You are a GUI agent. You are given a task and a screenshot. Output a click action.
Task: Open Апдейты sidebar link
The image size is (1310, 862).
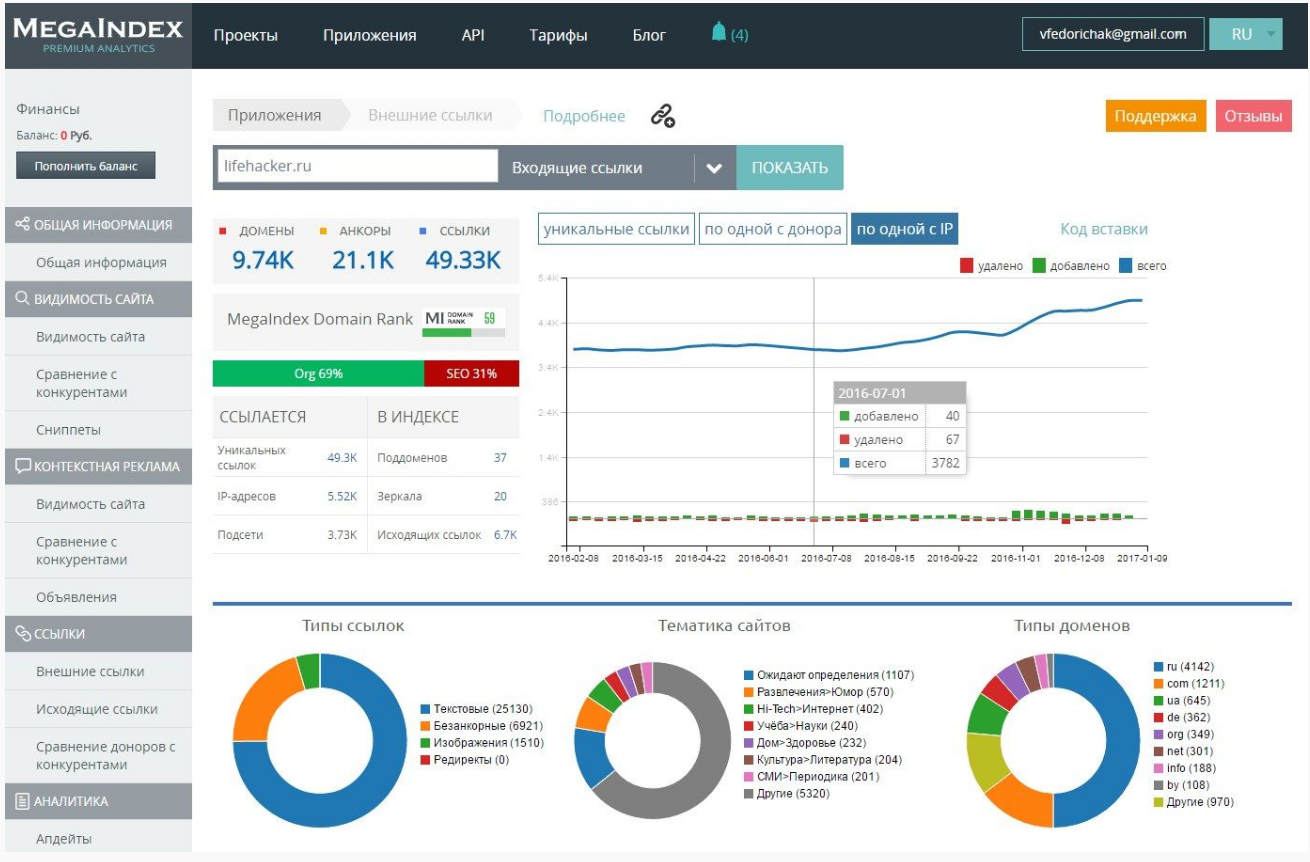[x=65, y=839]
